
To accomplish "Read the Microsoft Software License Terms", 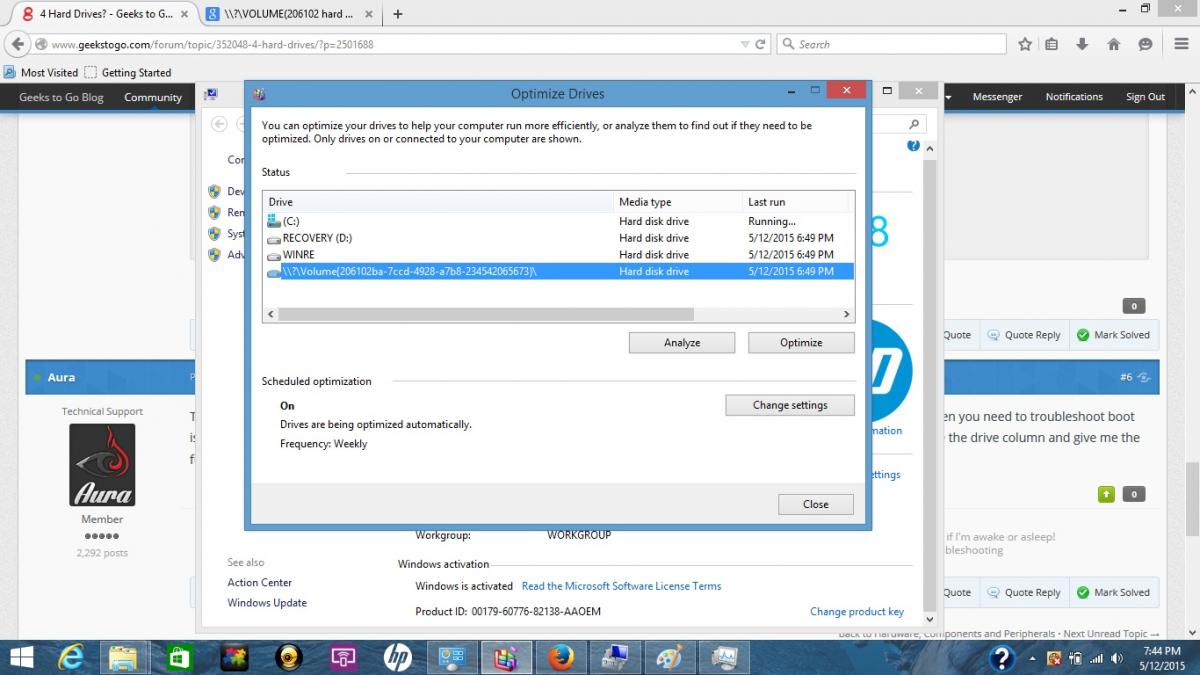I will click(621, 586).
